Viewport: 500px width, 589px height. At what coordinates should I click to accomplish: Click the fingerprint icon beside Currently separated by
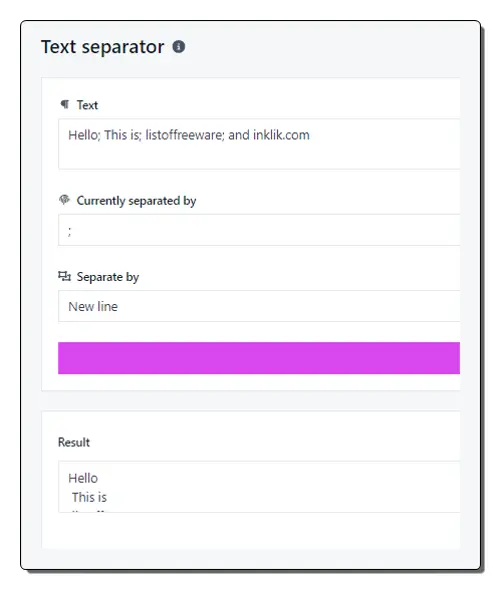(x=65, y=200)
